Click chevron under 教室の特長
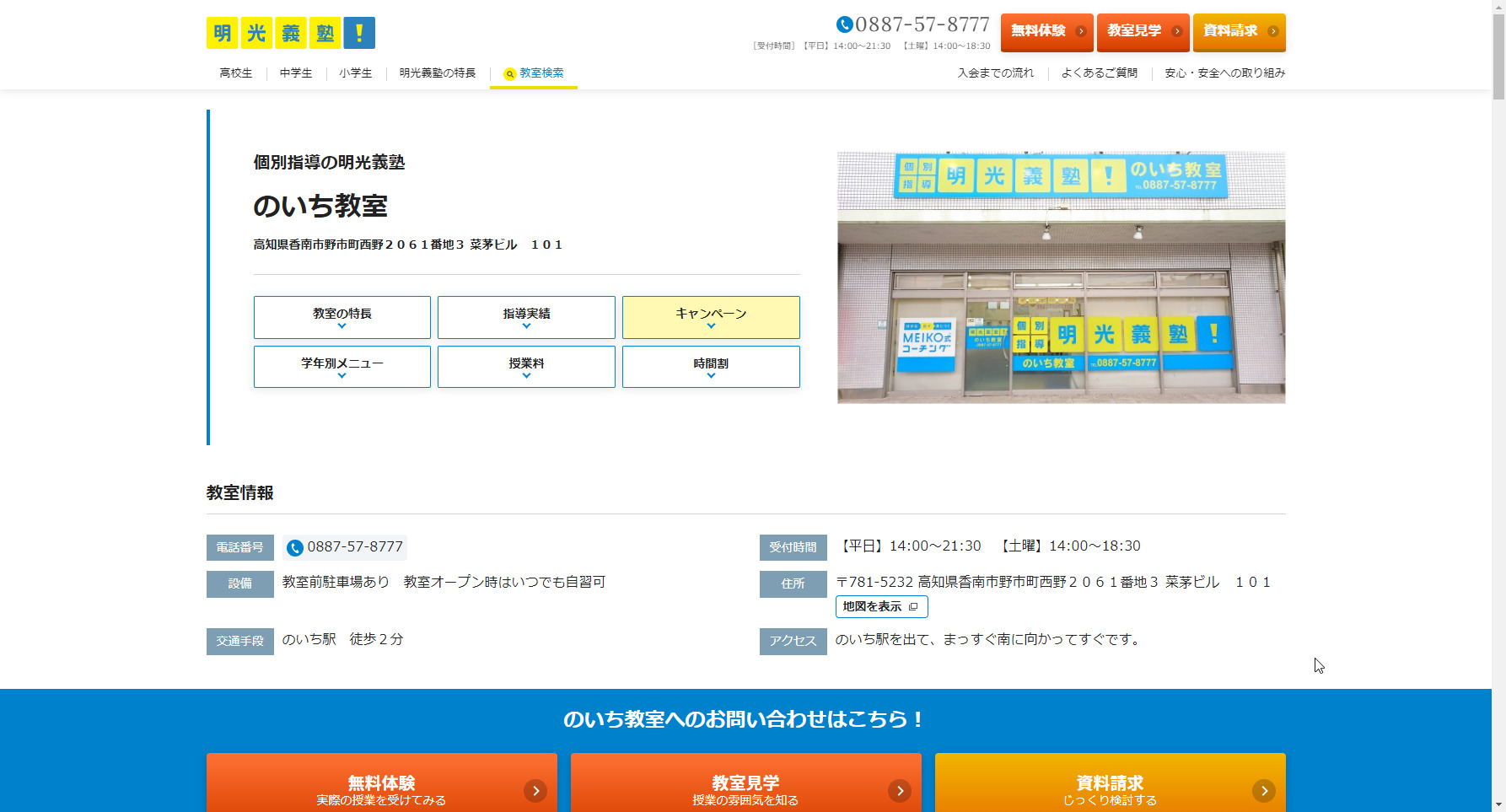 [342, 326]
